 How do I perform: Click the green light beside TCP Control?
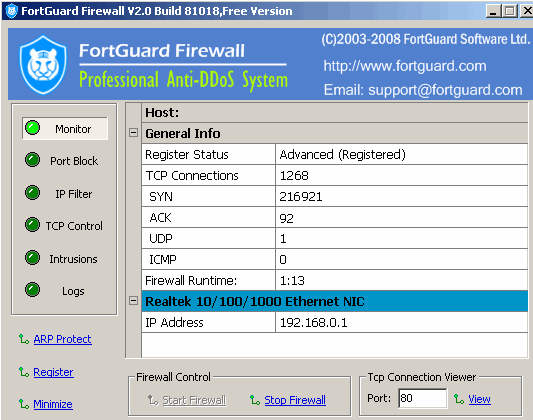coord(33,225)
